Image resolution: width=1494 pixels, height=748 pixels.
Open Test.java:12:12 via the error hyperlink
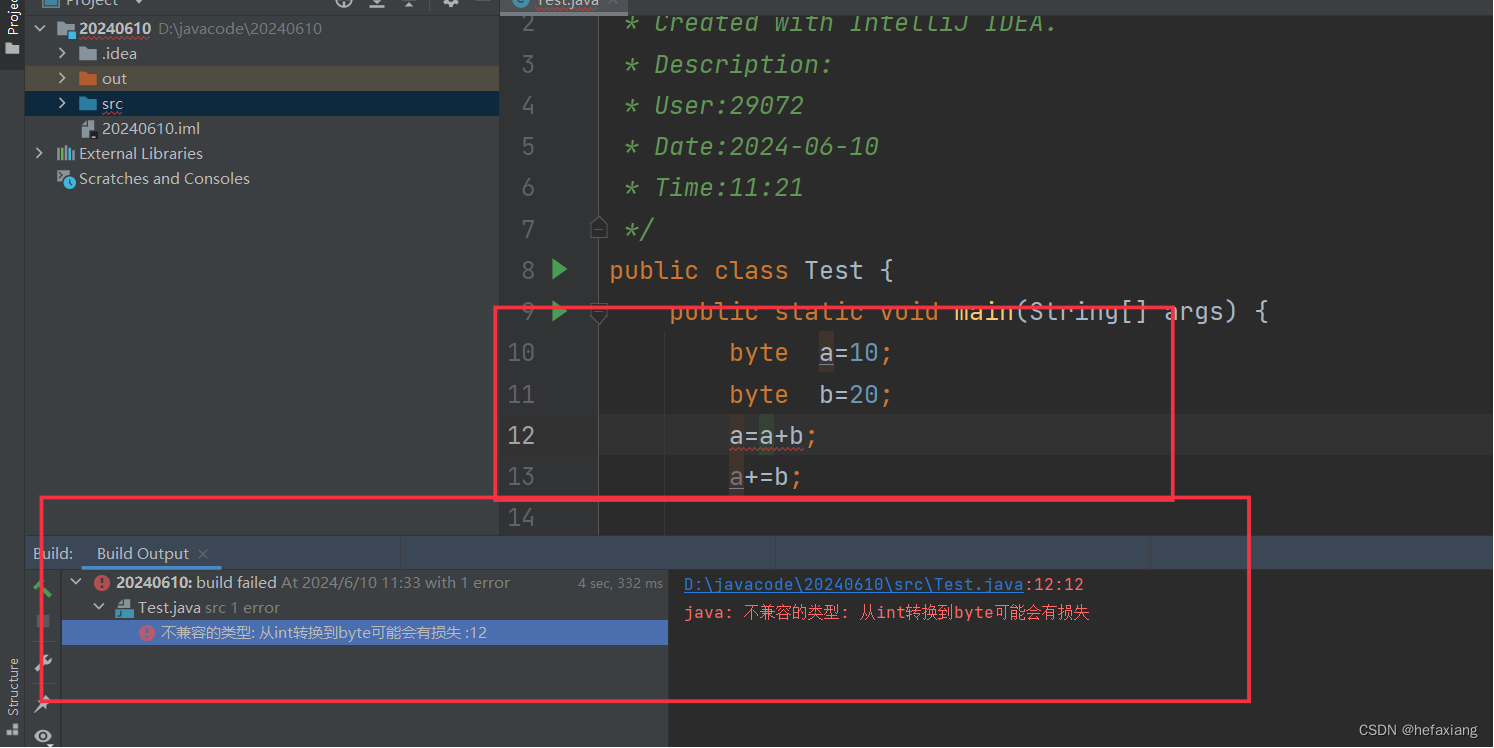click(852, 584)
